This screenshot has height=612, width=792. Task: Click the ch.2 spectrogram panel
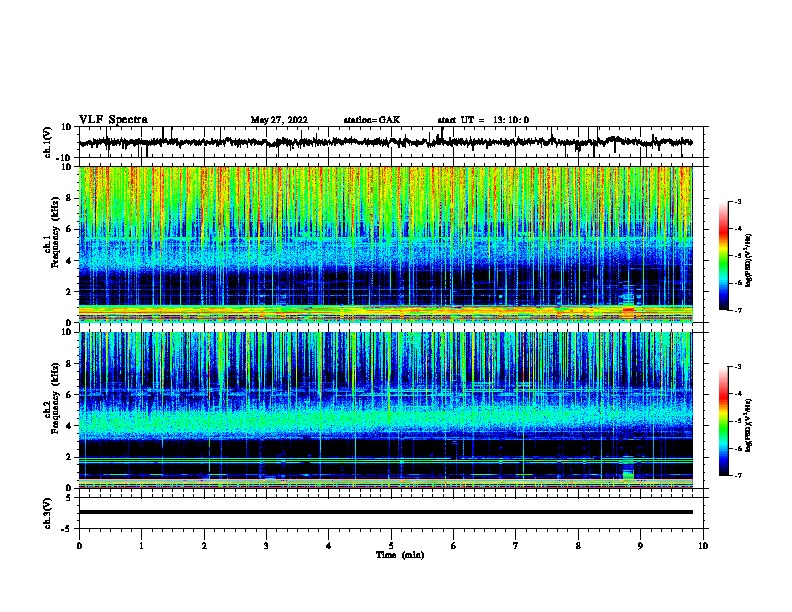click(386, 410)
